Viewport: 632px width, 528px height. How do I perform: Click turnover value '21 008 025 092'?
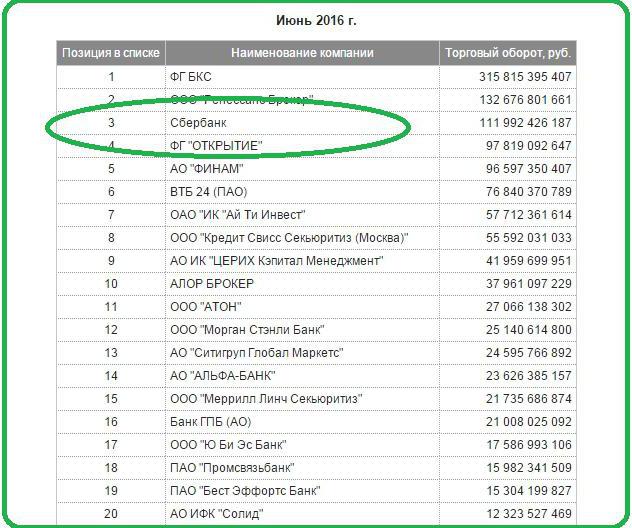(x=528, y=422)
